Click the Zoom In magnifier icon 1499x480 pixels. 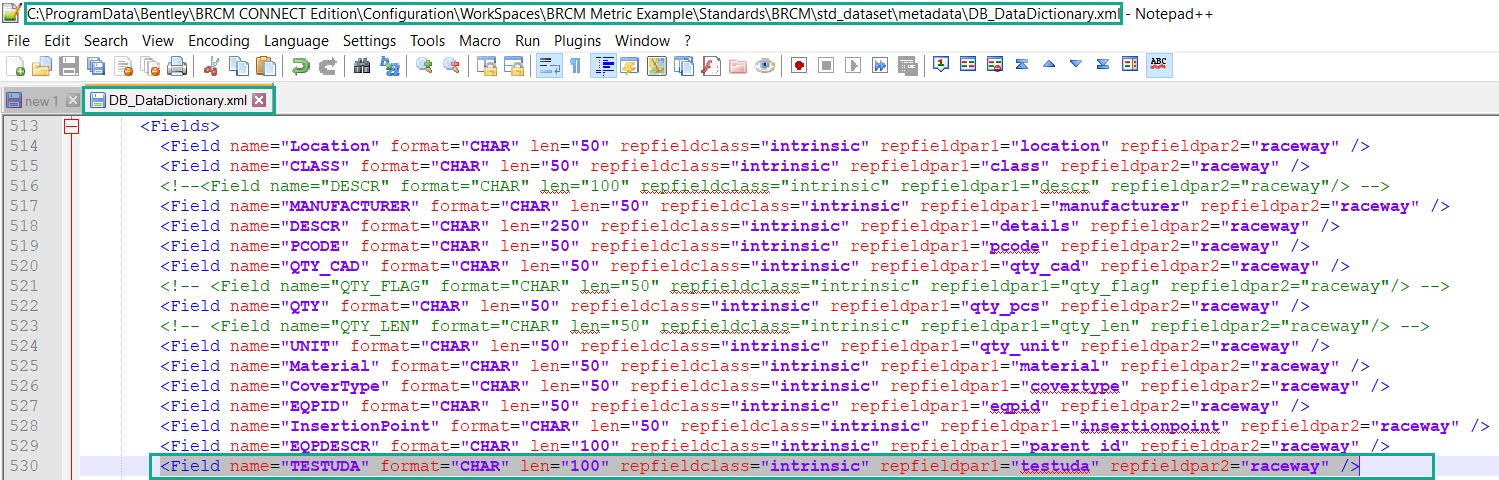coord(424,66)
